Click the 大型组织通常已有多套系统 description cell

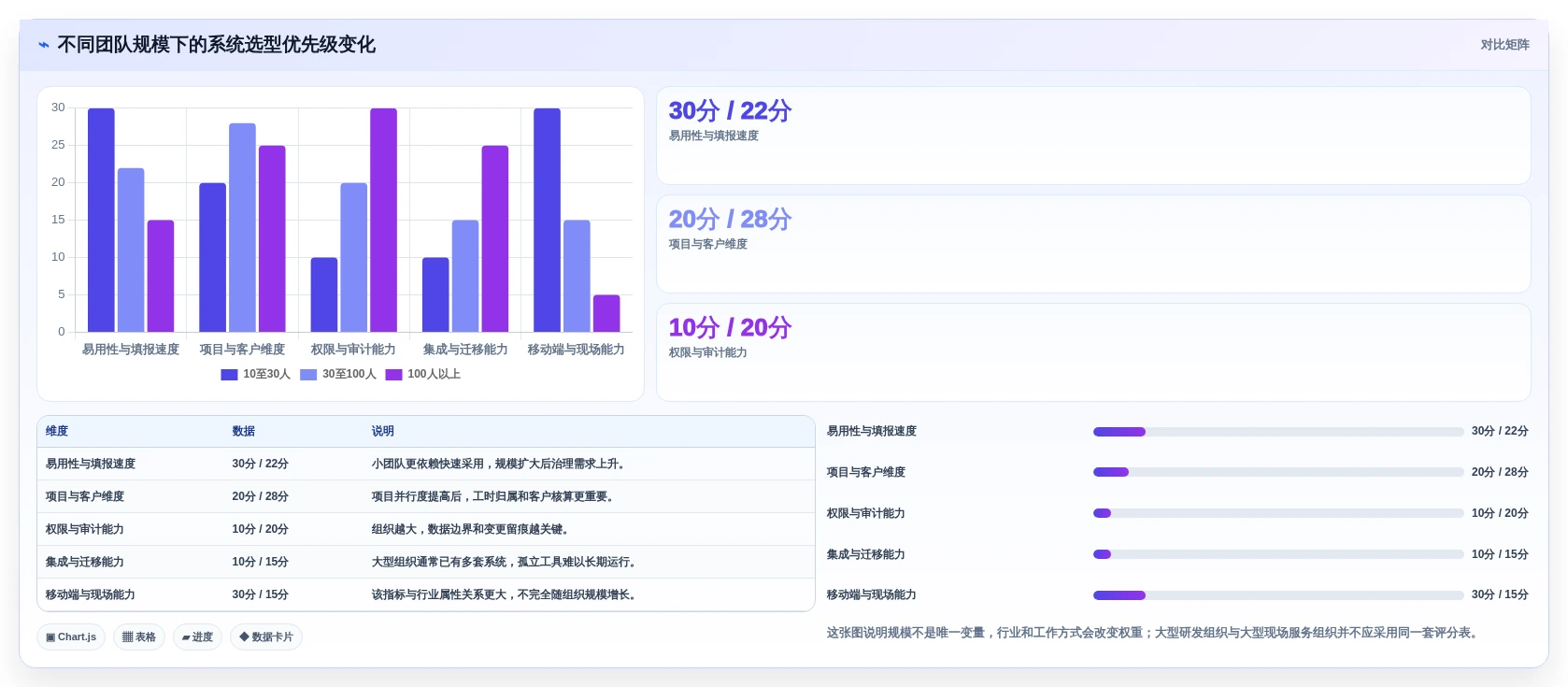pos(590,562)
